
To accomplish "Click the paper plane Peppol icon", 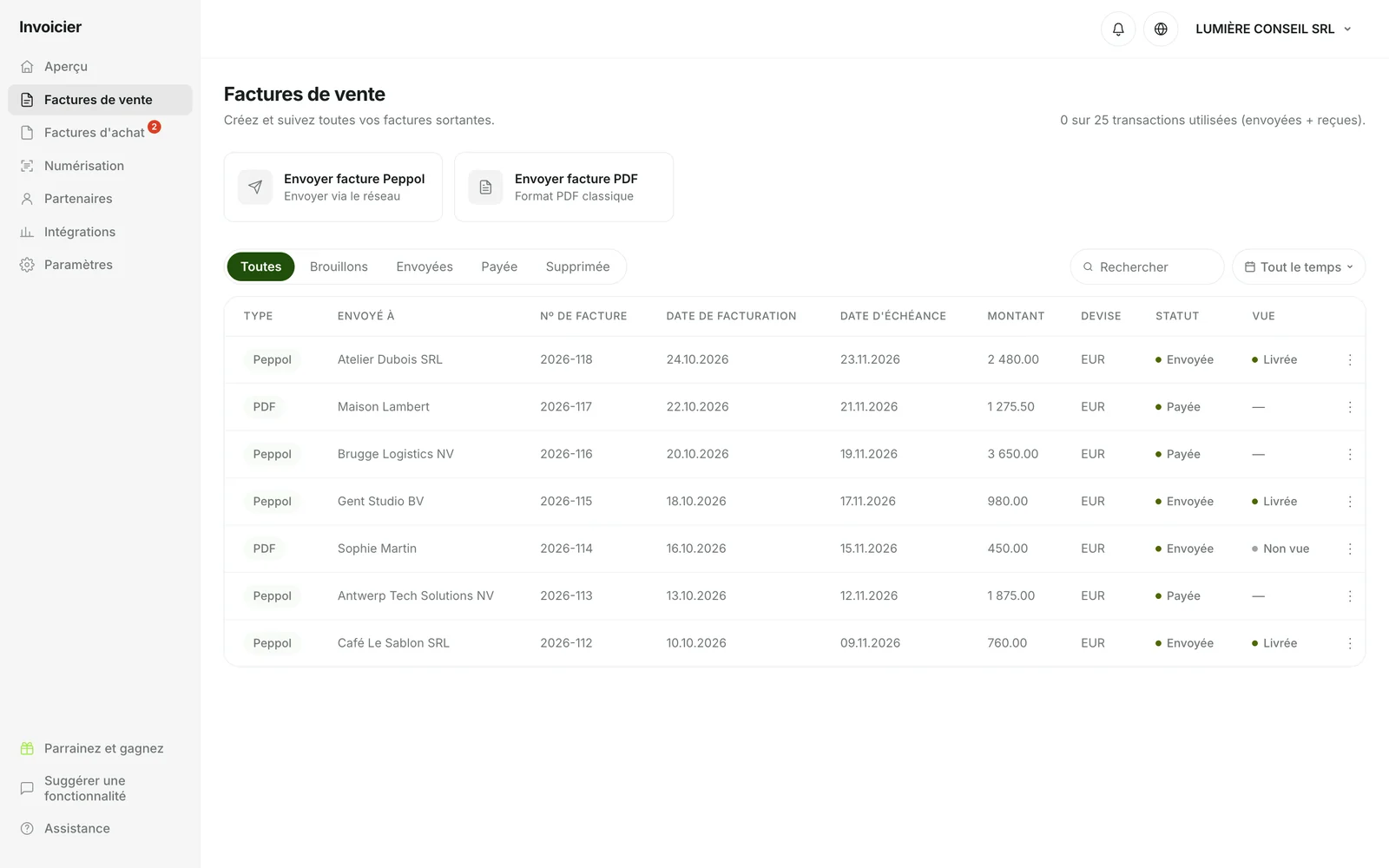I will coord(255,187).
